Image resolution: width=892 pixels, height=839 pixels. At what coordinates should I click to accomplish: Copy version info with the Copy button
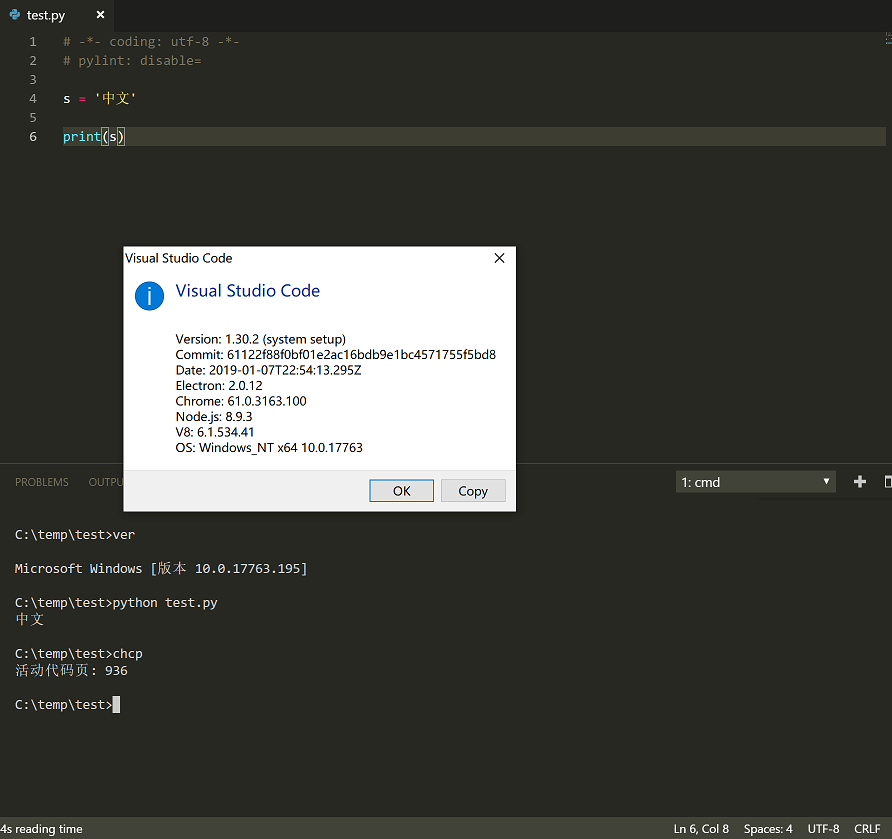pyautogui.click(x=473, y=490)
